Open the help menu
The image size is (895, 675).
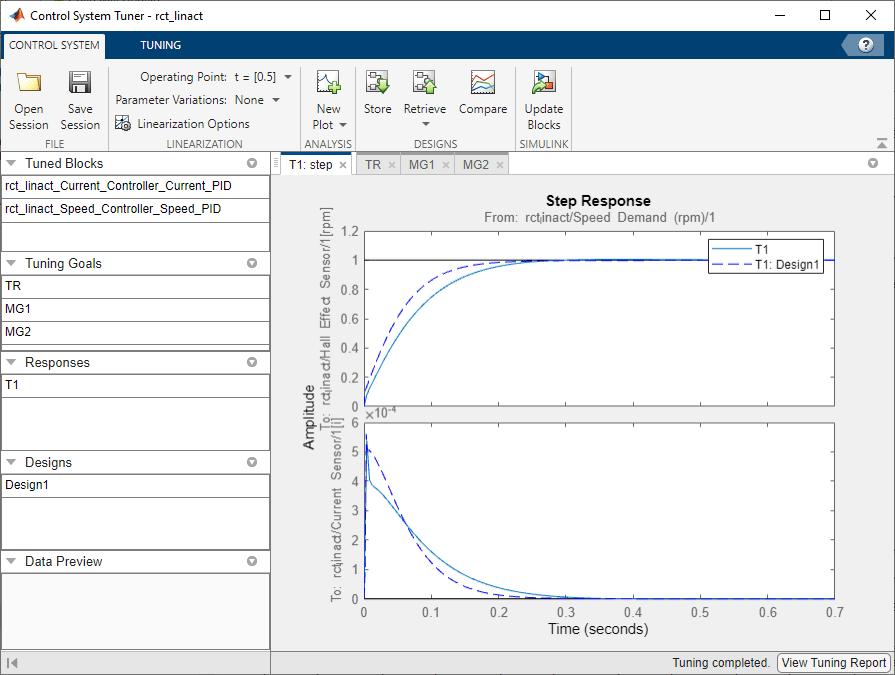click(x=866, y=44)
